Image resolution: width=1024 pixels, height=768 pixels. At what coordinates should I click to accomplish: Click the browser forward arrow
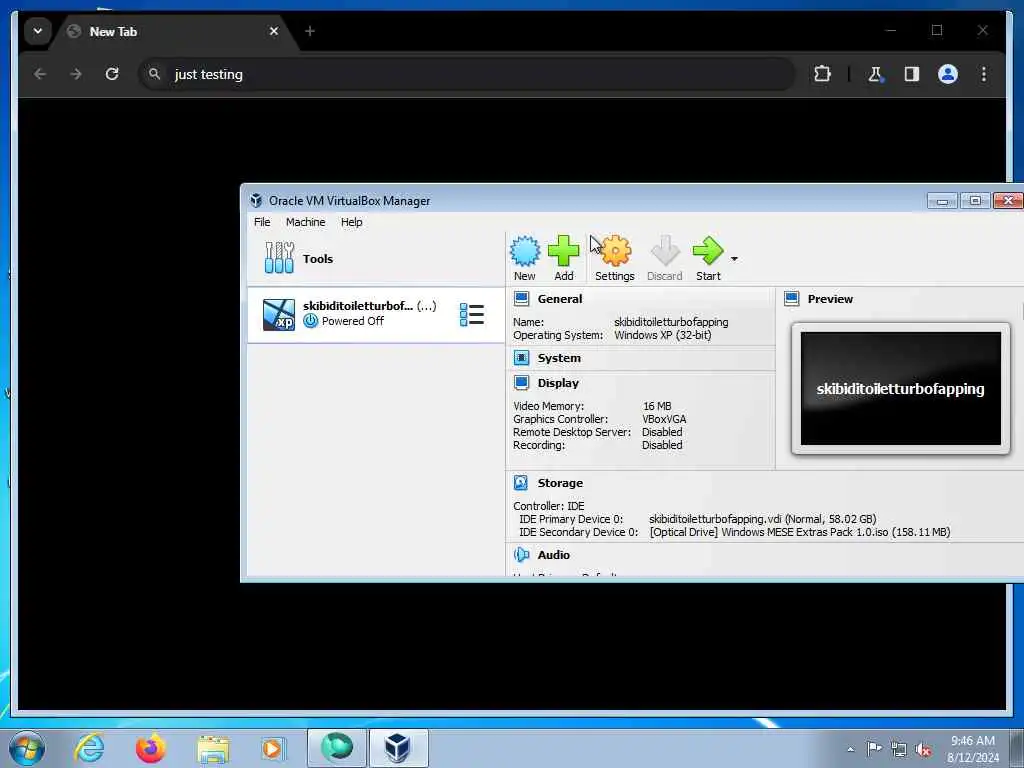[76, 74]
